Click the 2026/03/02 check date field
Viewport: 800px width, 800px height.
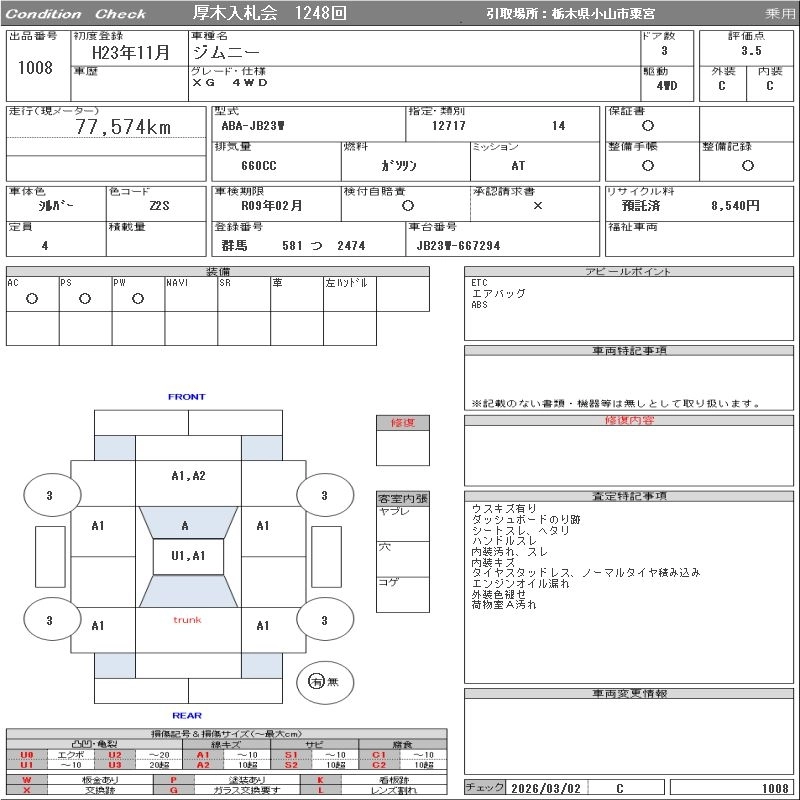click(545, 788)
